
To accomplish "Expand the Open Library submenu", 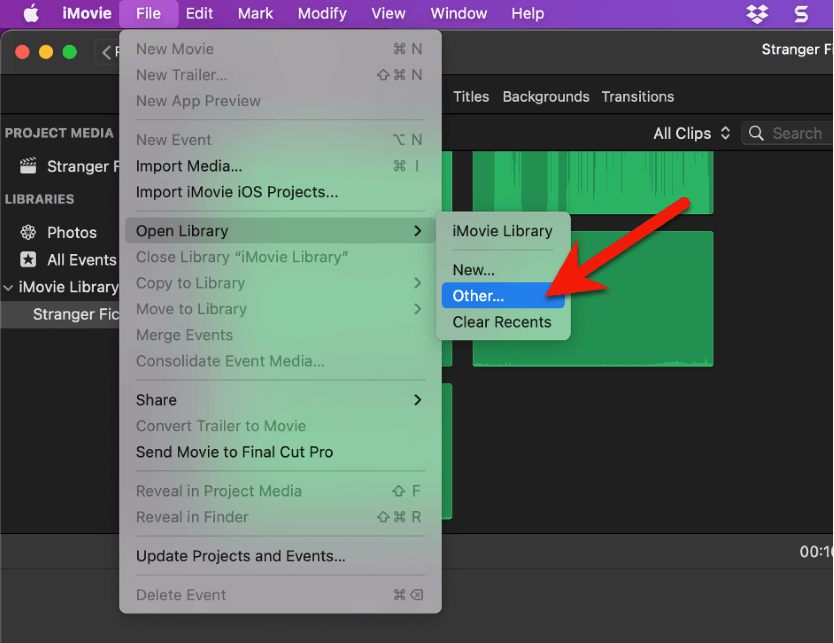I will (280, 231).
